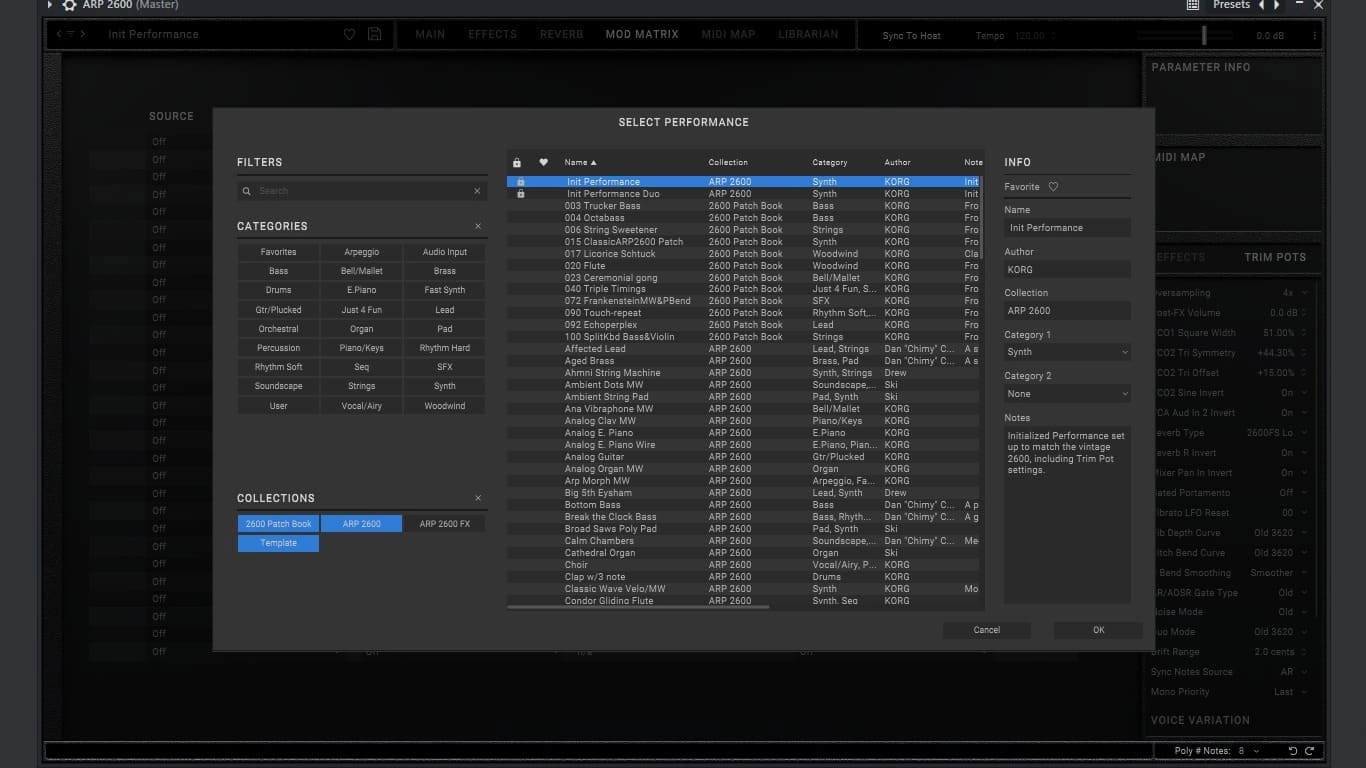Viewport: 1366px width, 768px height.
Task: Toggle the Favorite heart in INFO panel
Action: click(x=1053, y=187)
